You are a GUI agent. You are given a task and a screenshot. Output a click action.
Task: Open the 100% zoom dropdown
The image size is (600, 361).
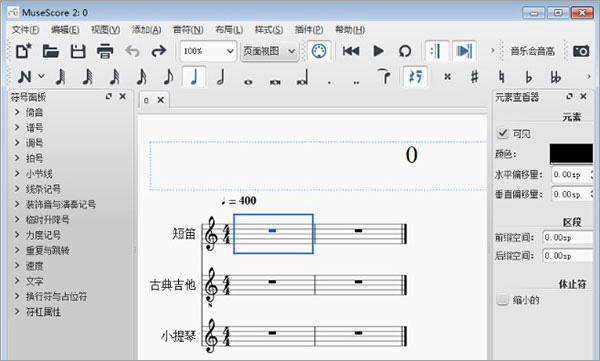coord(208,51)
